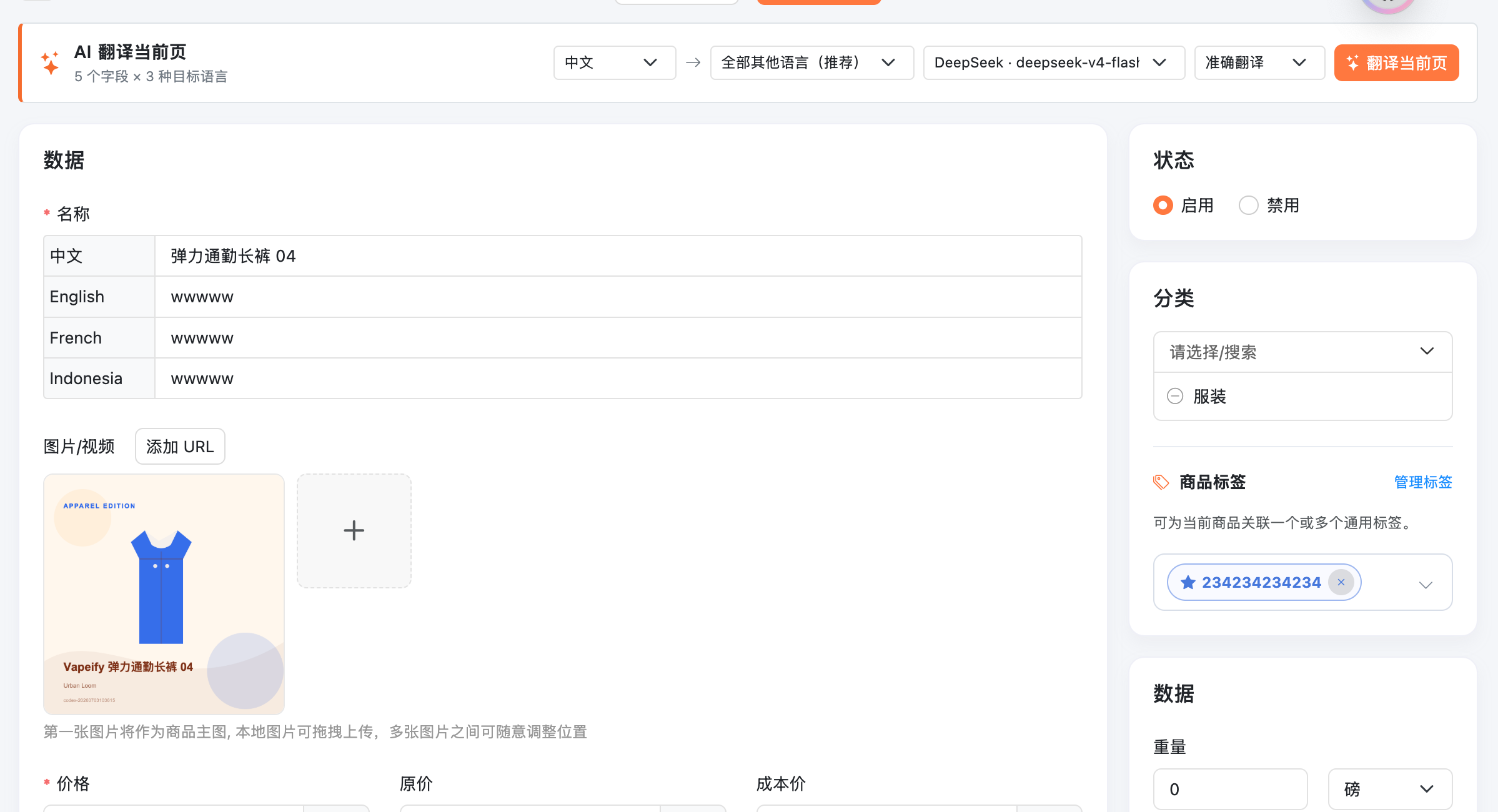Edit the English name field
Viewport: 1498px width, 812px height.
[618, 297]
